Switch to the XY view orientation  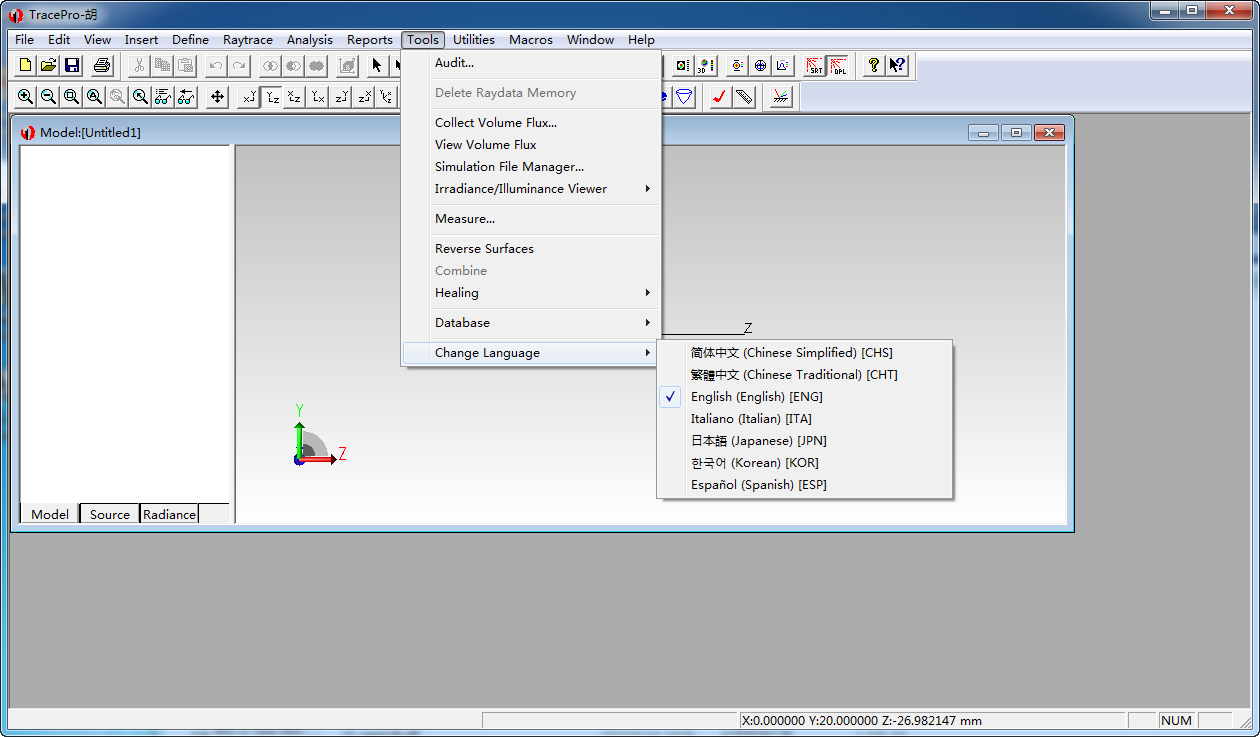[x=249, y=97]
